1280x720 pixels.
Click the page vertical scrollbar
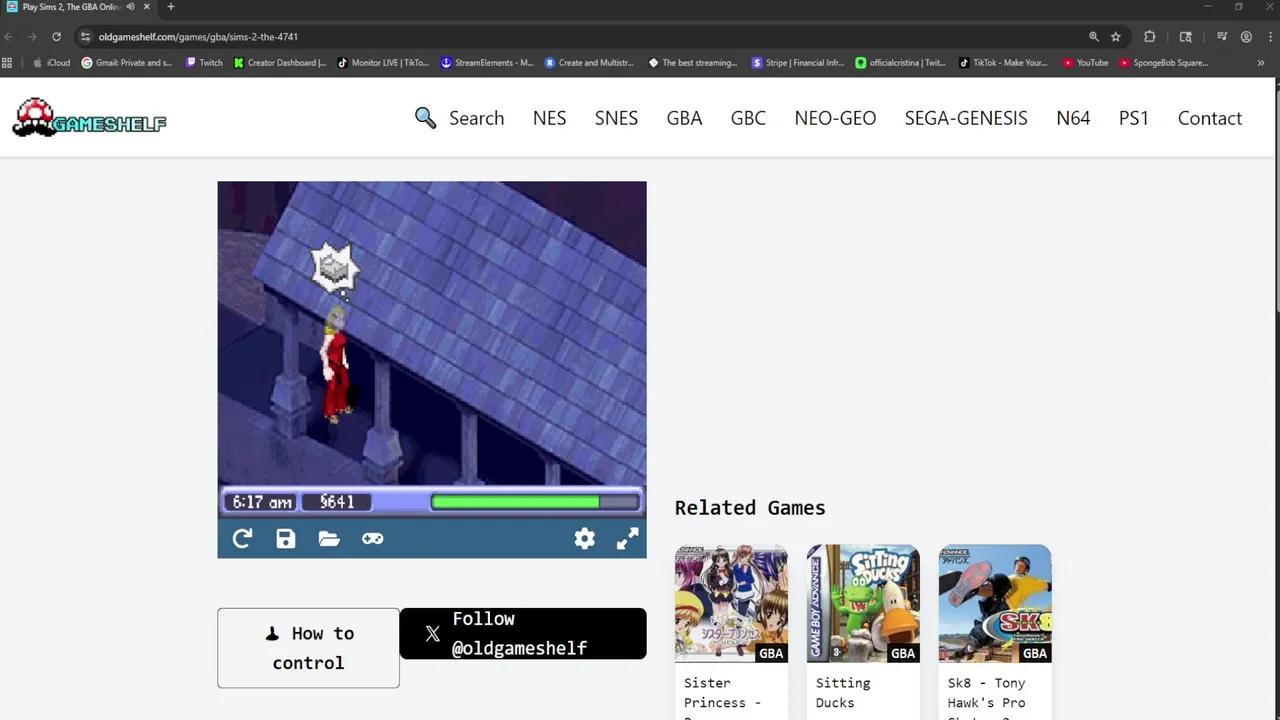pyautogui.click(x=1277, y=200)
